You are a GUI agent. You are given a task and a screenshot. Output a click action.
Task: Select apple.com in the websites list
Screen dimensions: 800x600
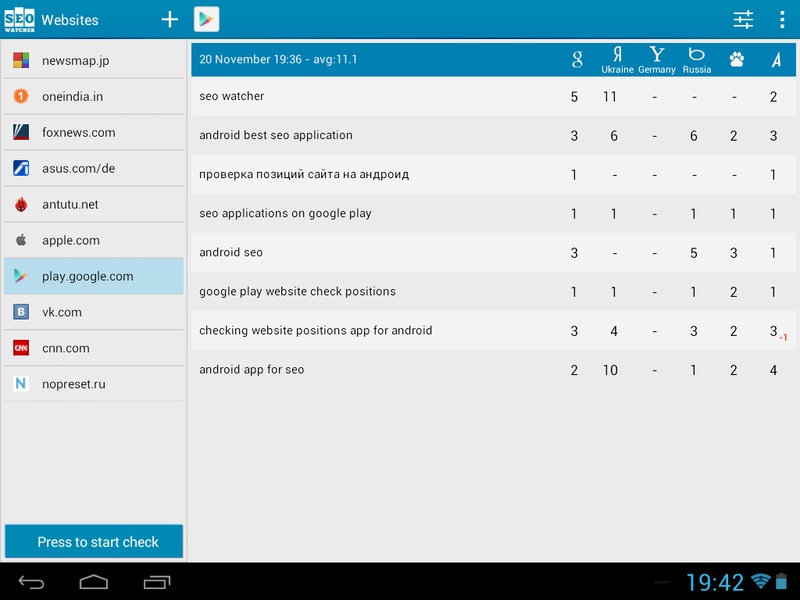94,240
